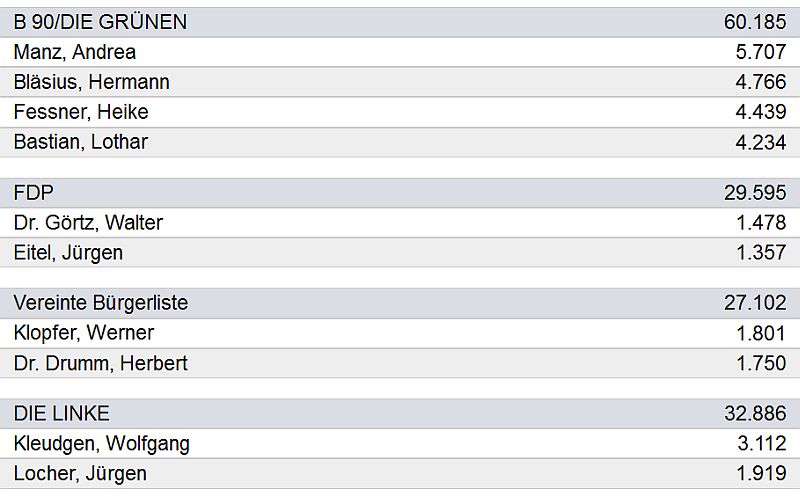Select the FDP total value 29.595

pos(755,193)
